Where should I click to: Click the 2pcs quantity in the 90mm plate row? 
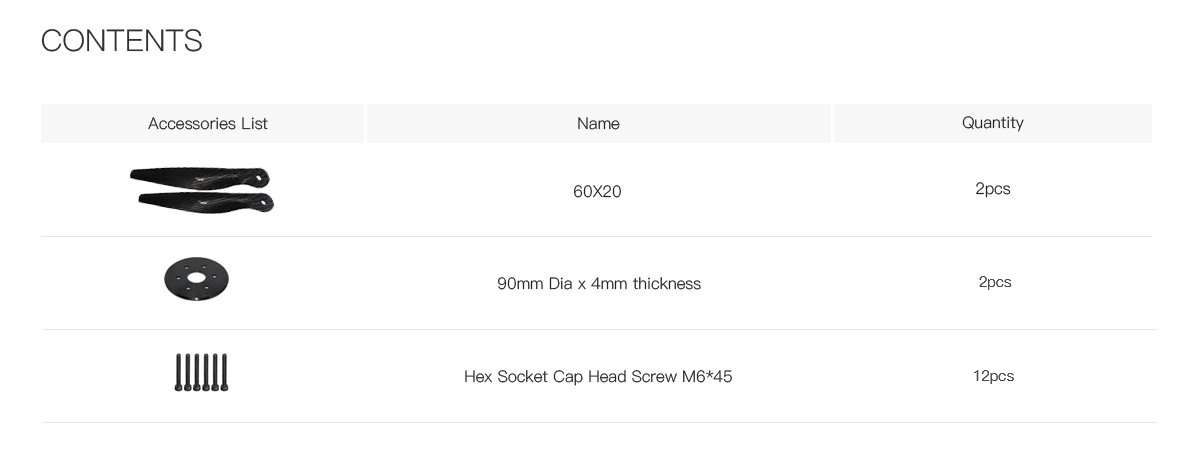pyautogui.click(x=994, y=282)
